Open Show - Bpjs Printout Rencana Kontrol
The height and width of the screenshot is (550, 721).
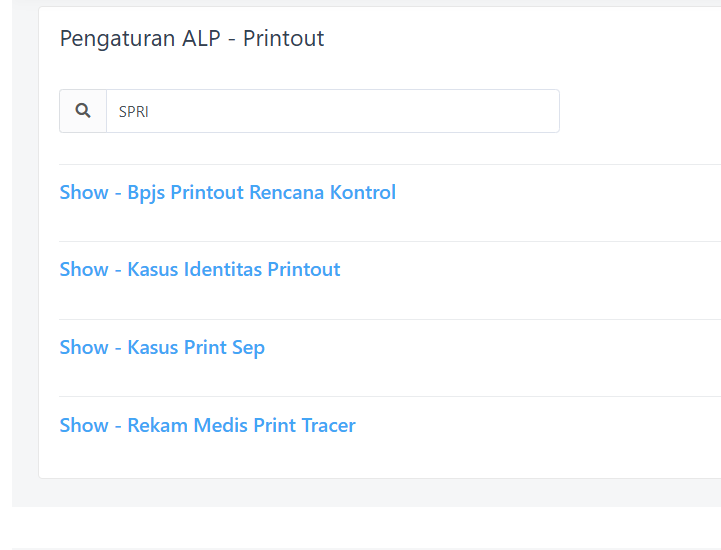[227, 192]
